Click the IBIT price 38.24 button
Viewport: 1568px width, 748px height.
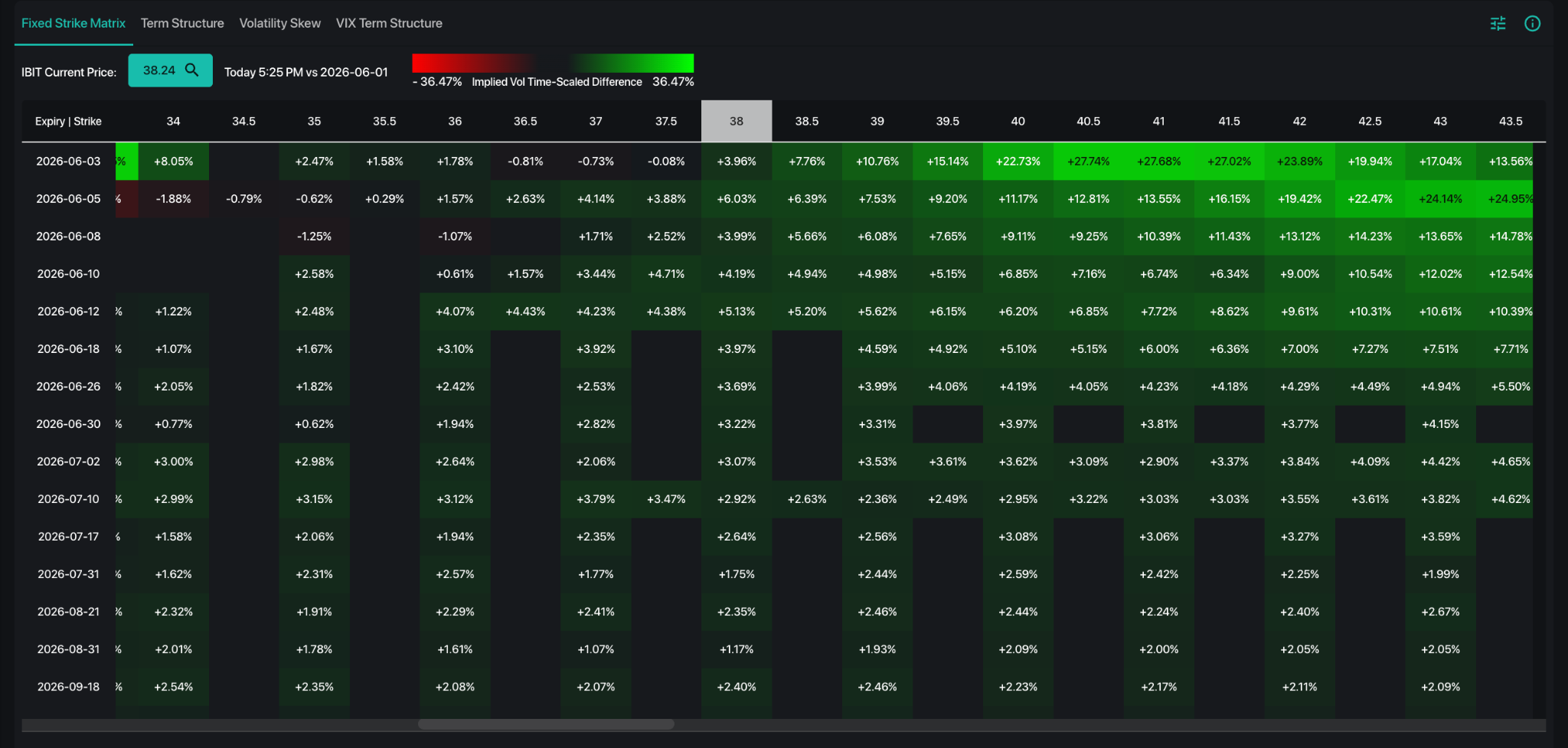(x=170, y=70)
